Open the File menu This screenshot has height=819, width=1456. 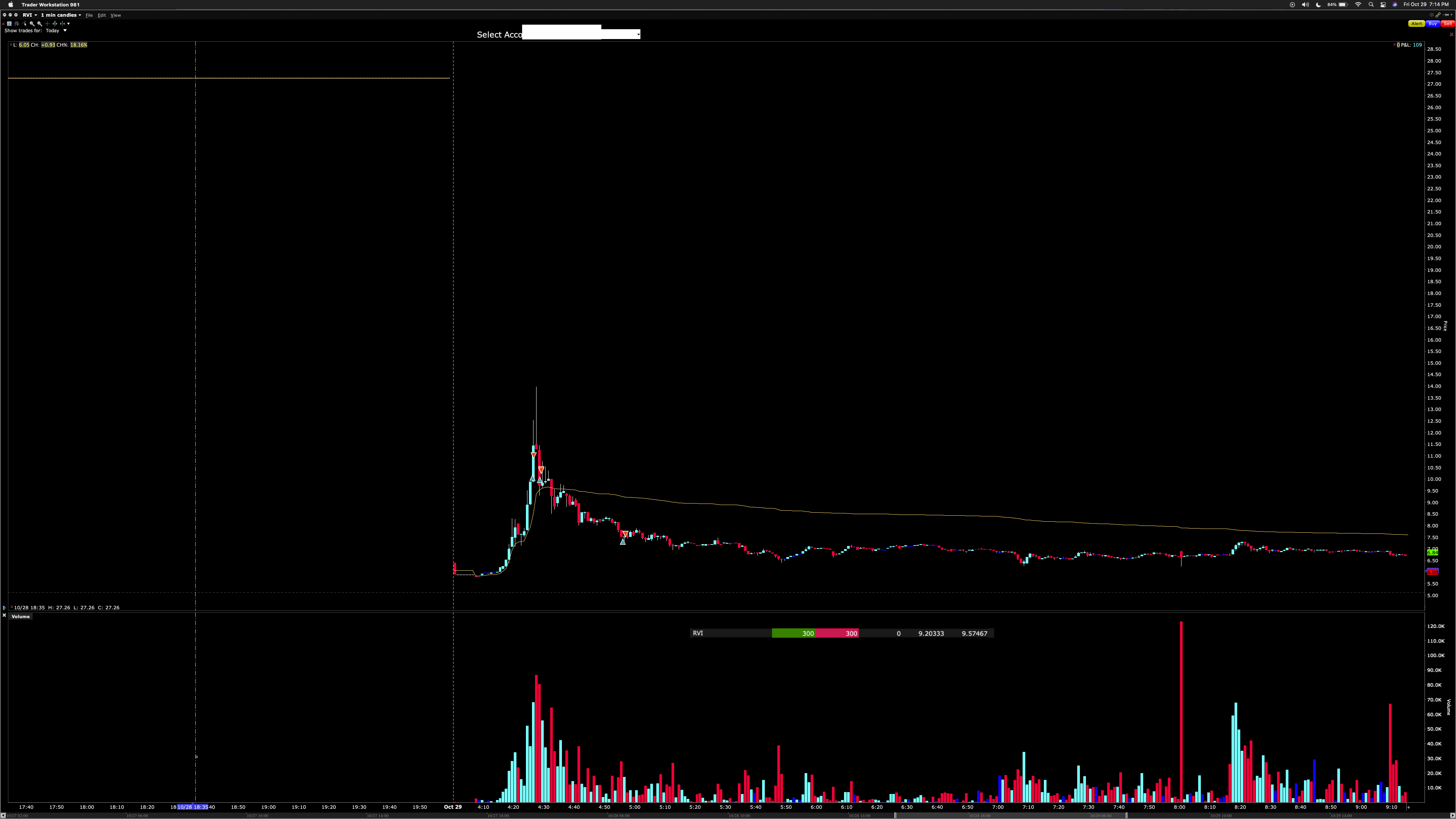pyautogui.click(x=89, y=15)
